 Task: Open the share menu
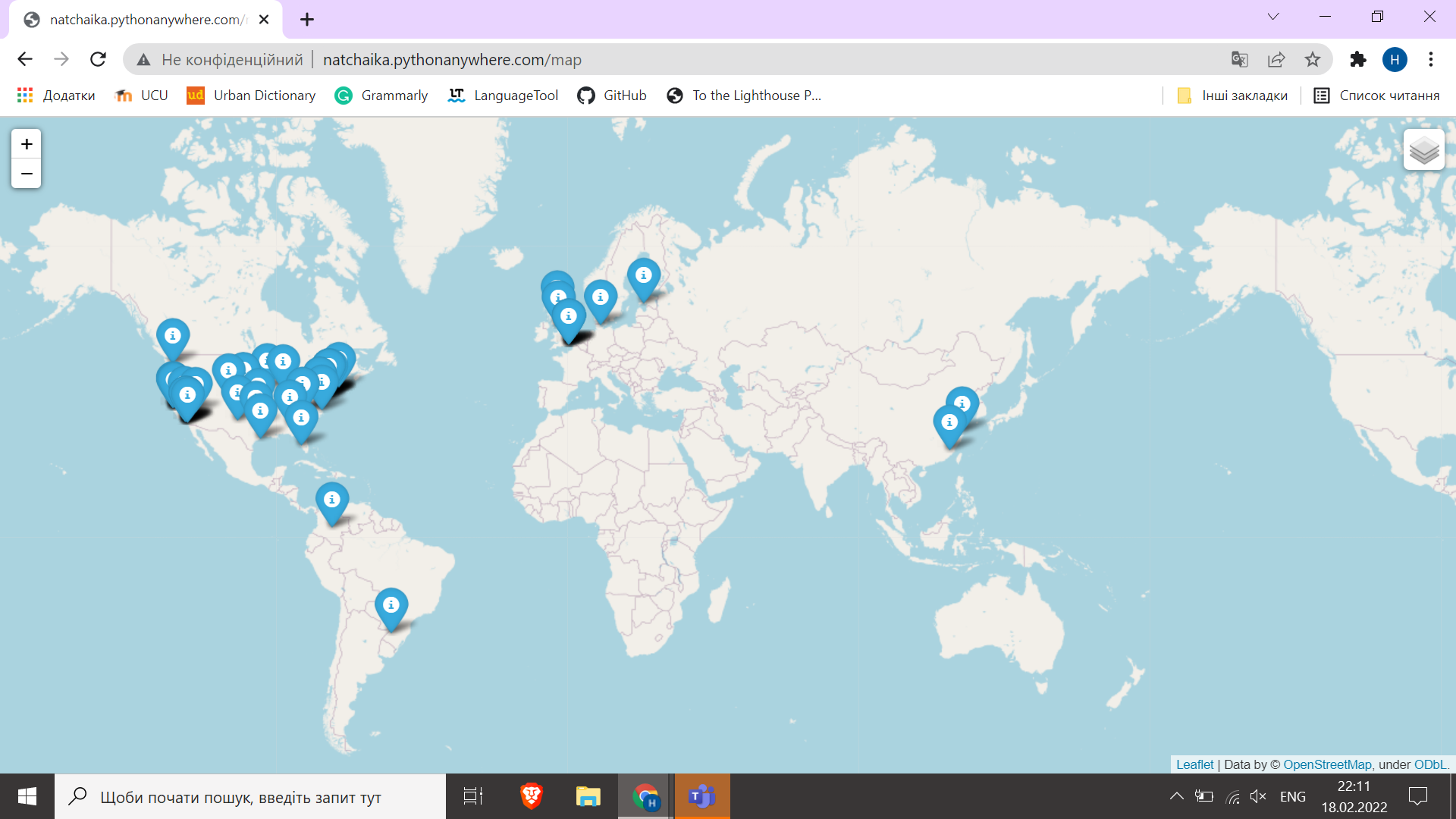pyautogui.click(x=1277, y=59)
